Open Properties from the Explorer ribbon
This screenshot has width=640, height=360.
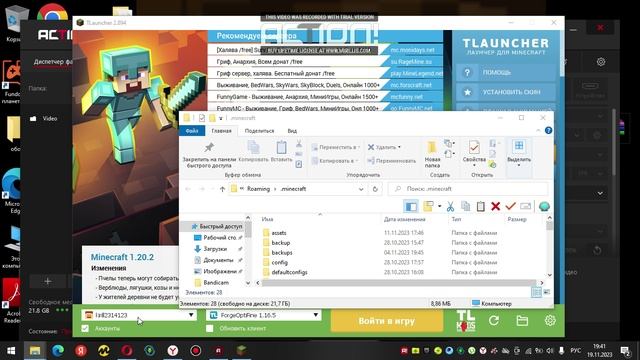474,152
